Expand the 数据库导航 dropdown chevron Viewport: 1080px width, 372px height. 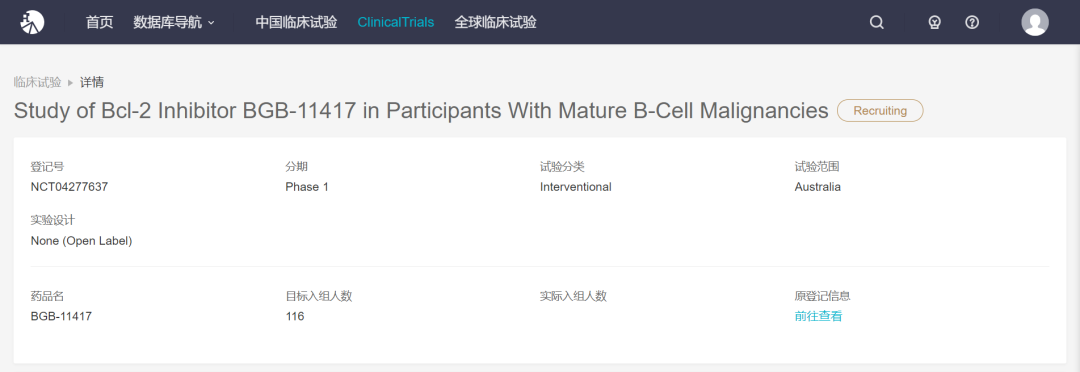(211, 23)
